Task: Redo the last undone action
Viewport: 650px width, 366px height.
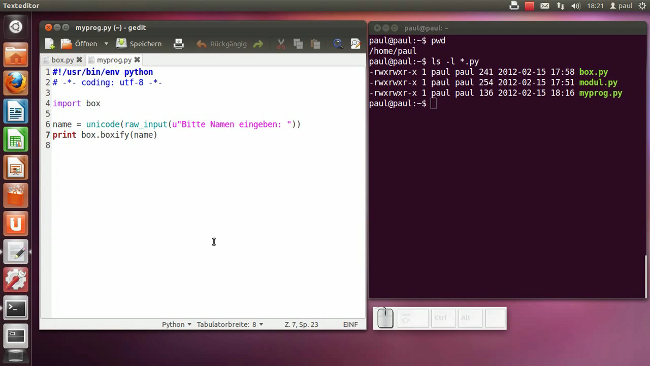Action: tap(258, 44)
